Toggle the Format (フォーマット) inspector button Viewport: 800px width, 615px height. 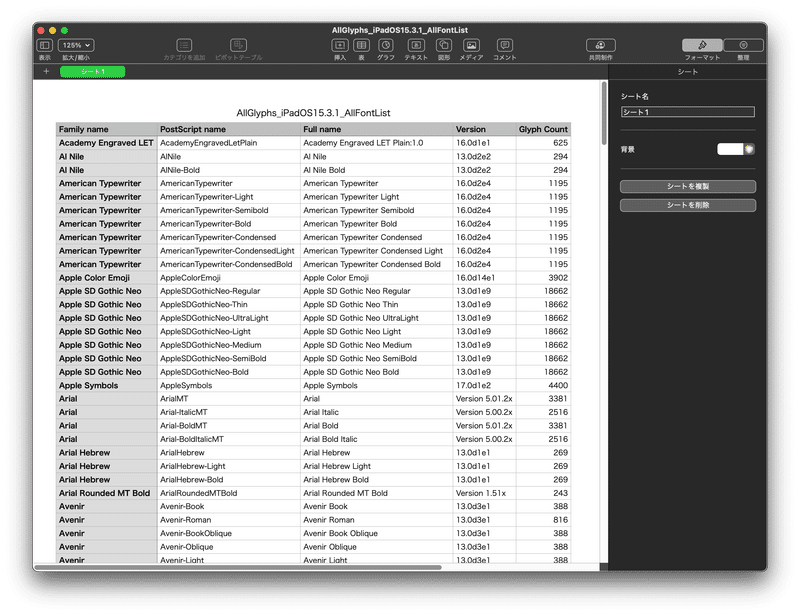(x=702, y=45)
